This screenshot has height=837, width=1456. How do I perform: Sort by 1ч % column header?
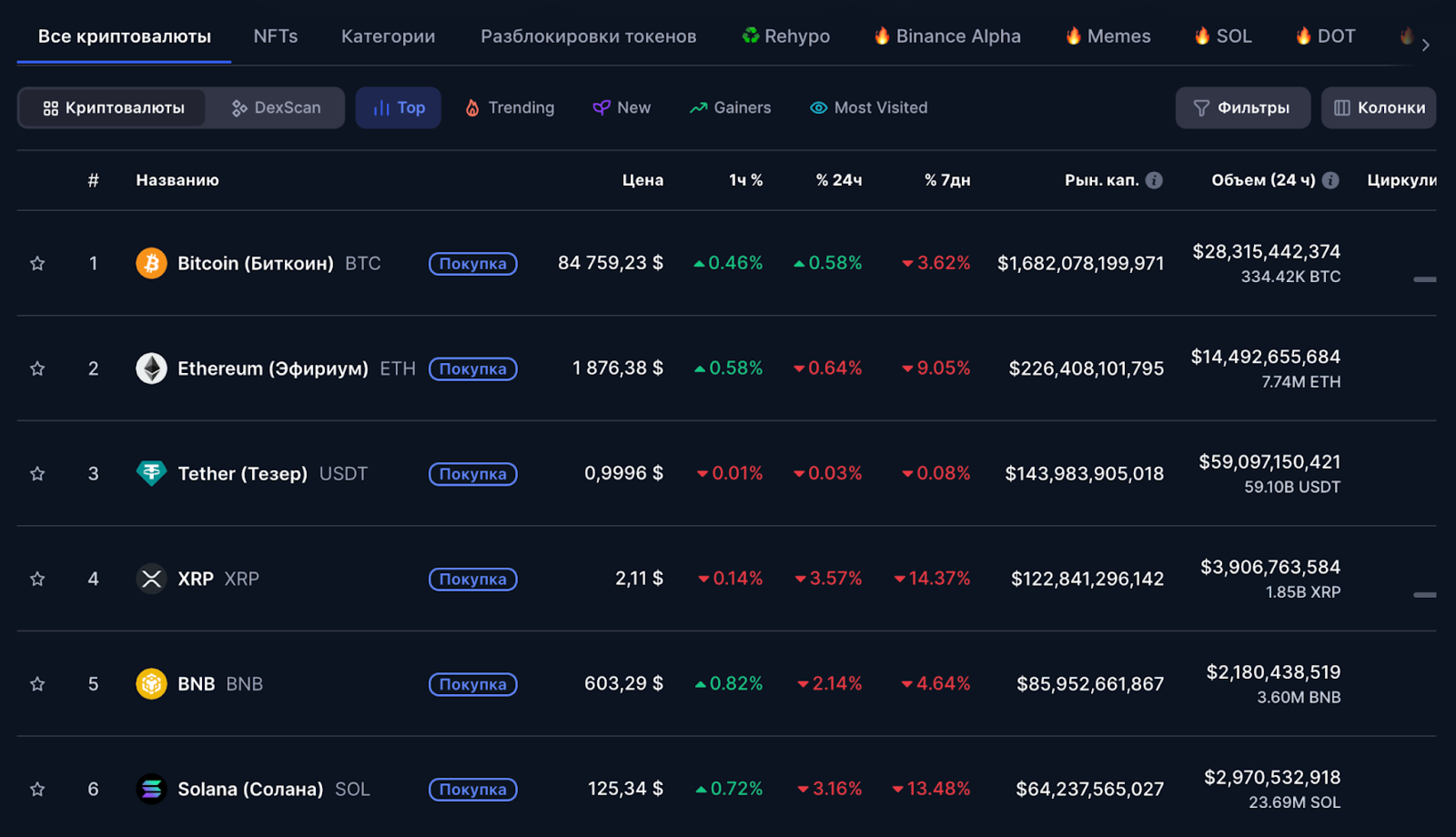click(x=746, y=180)
